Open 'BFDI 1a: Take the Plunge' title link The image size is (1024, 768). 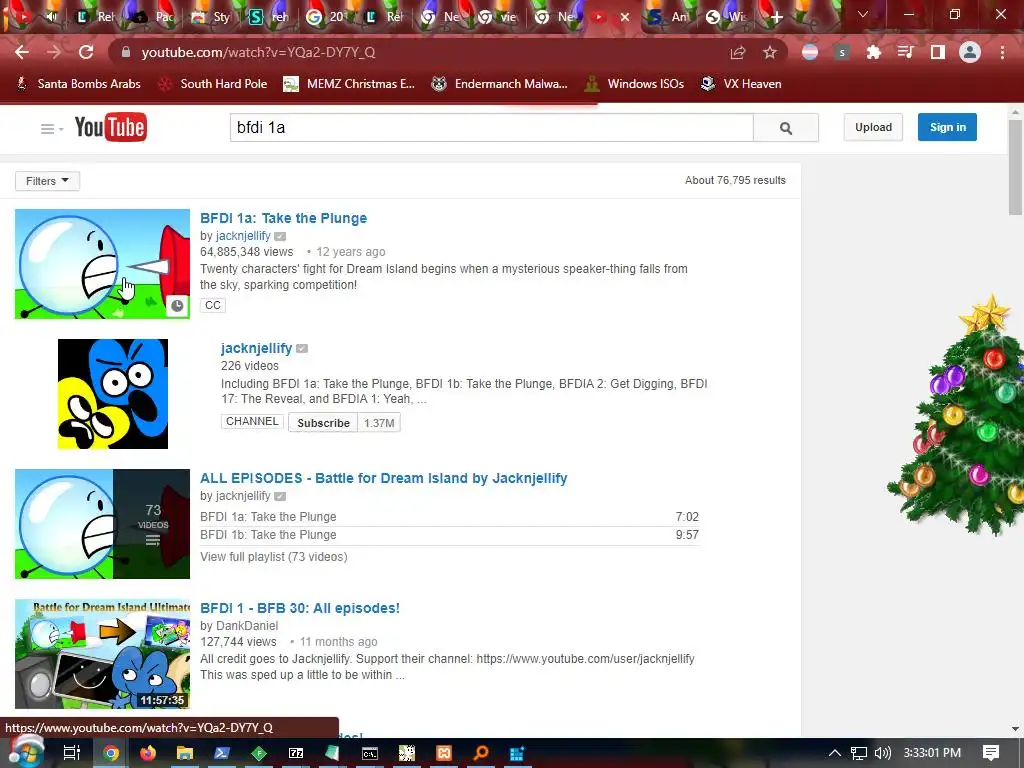point(283,218)
